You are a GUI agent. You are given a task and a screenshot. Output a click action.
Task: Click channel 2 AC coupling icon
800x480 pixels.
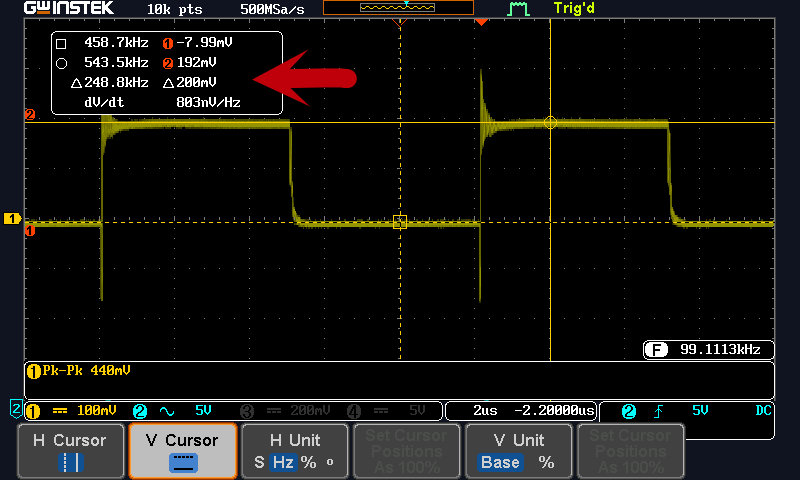pyautogui.click(x=167, y=411)
